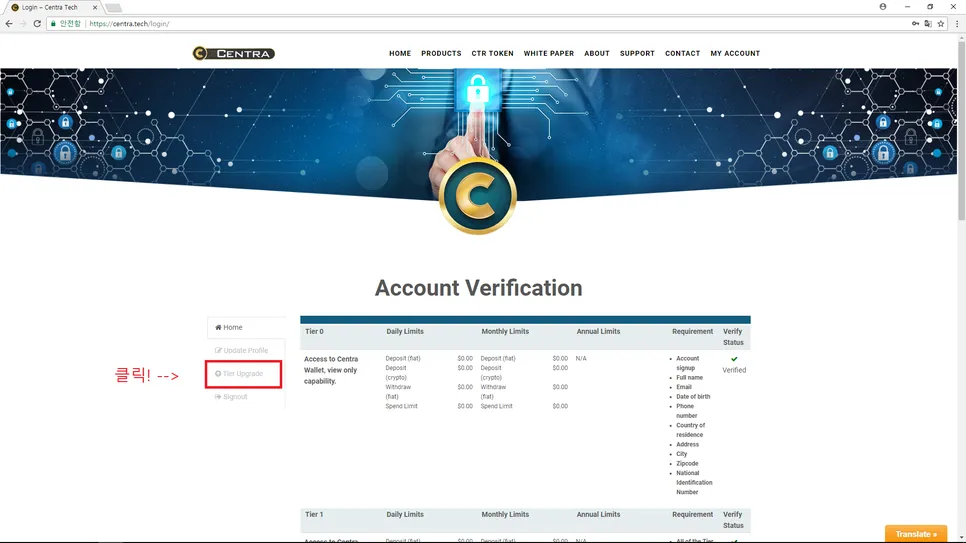Screen dimensions: 966x543
Task: Click the green secure padlock icon
Action: [x=54, y=23]
